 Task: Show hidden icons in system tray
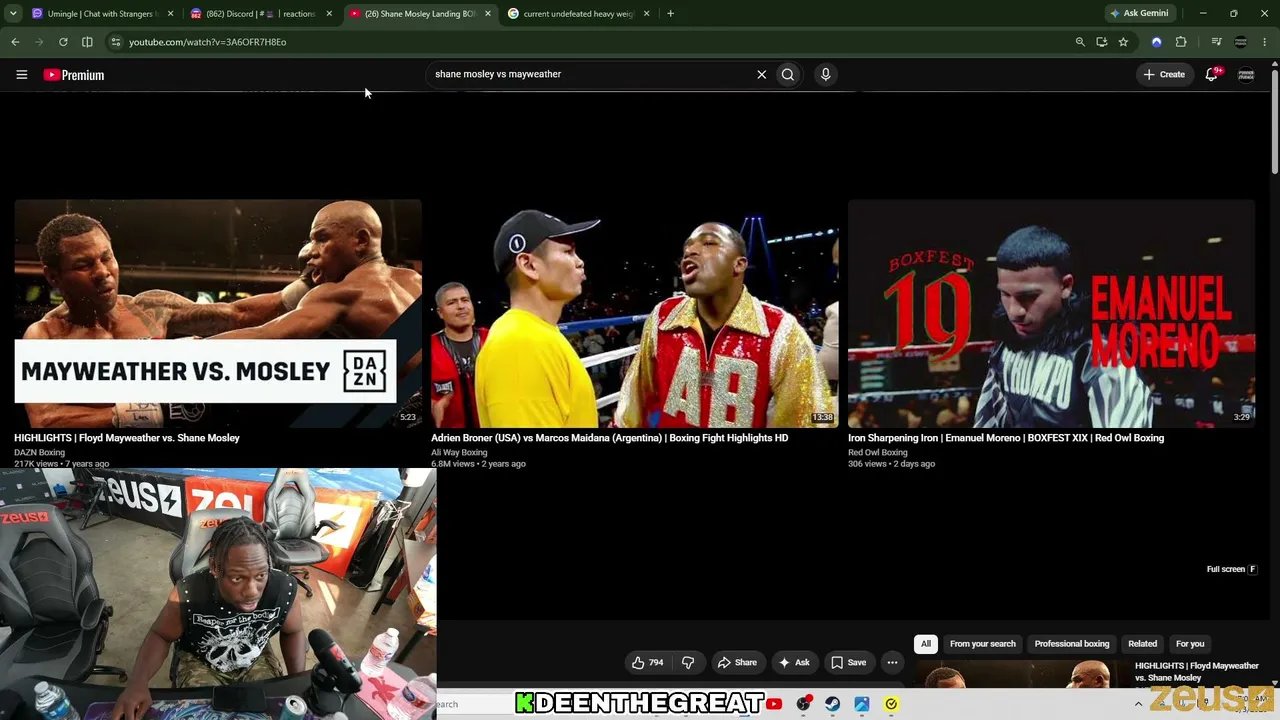click(x=1138, y=704)
